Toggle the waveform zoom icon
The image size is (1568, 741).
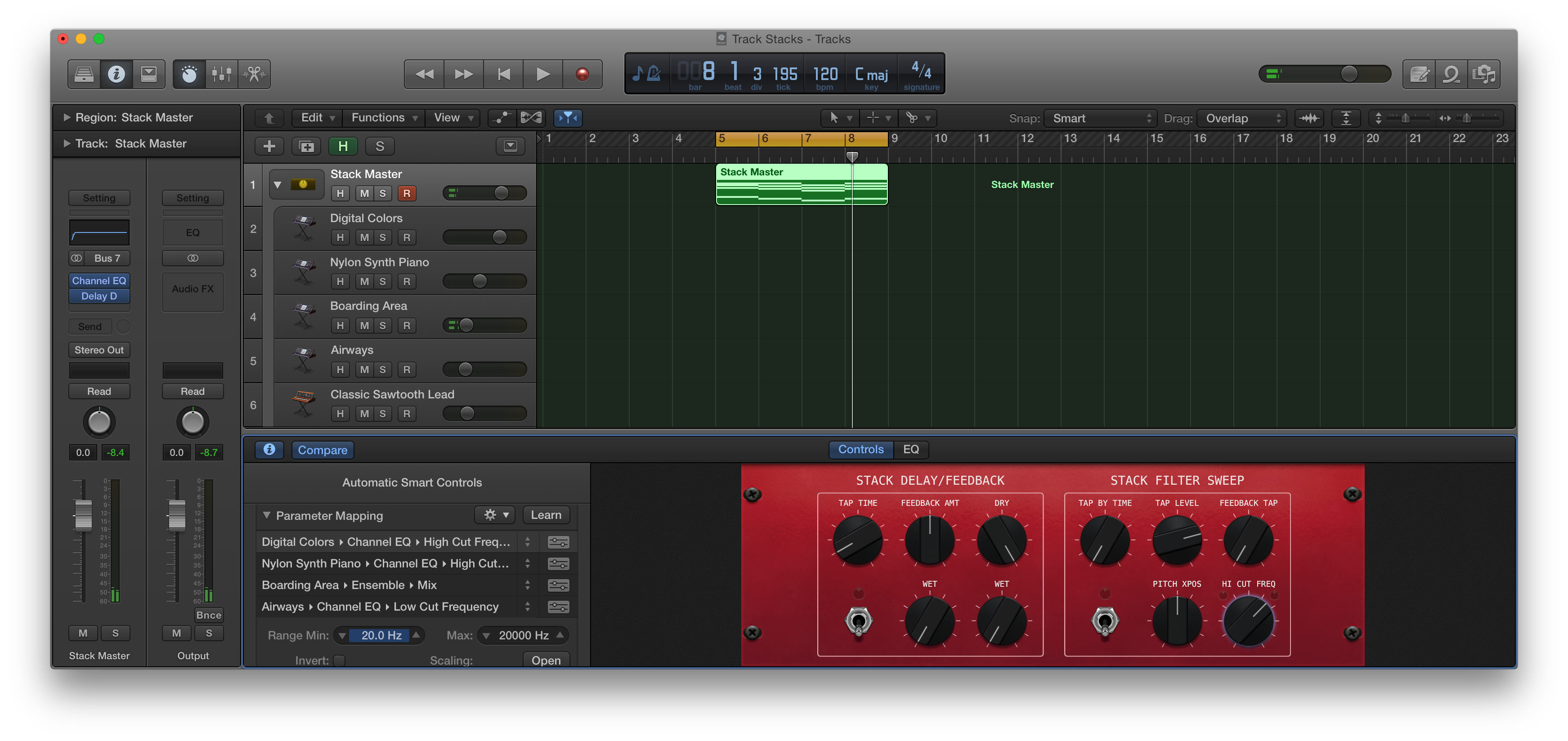(1309, 118)
